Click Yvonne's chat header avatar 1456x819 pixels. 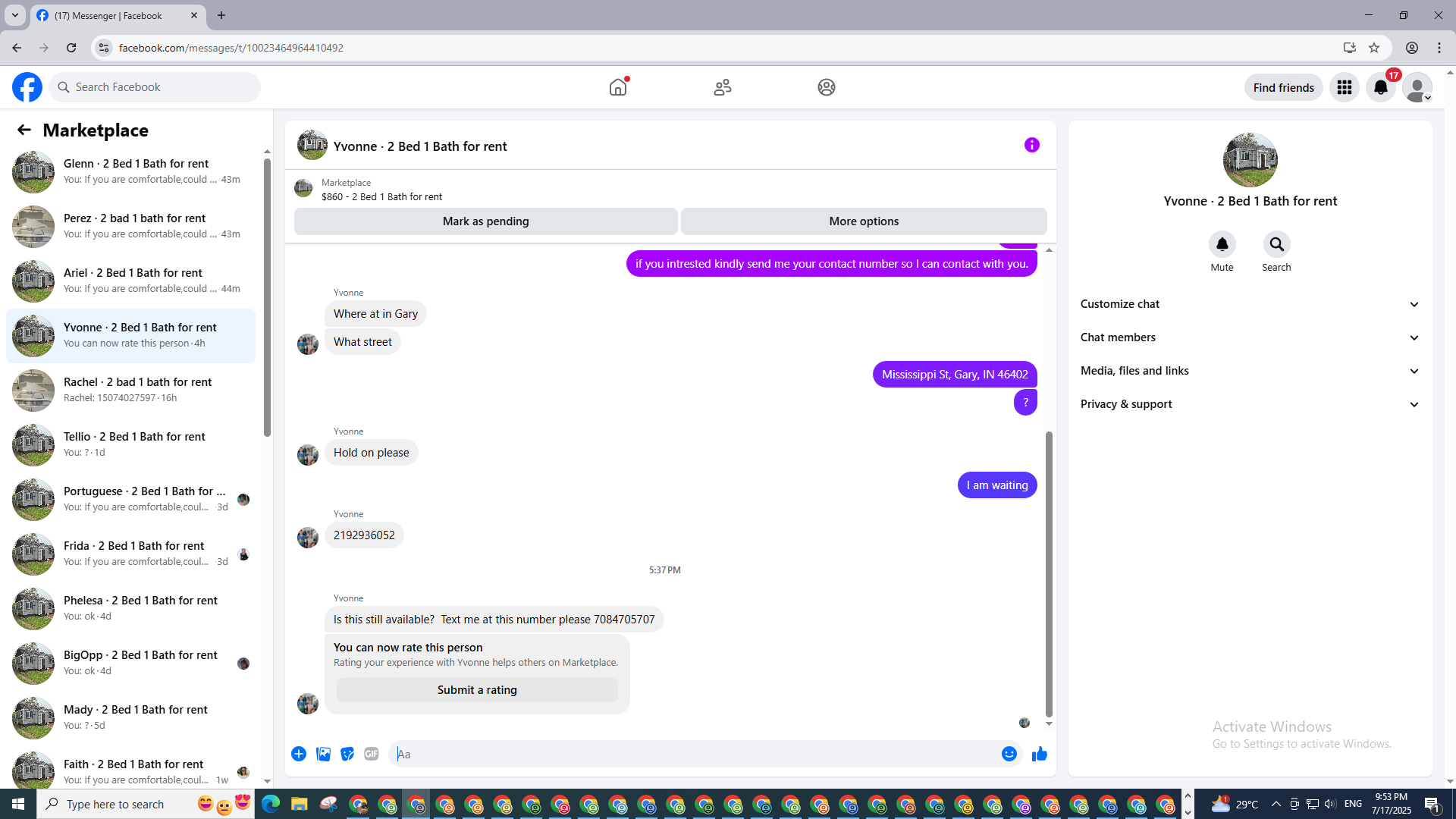[312, 145]
